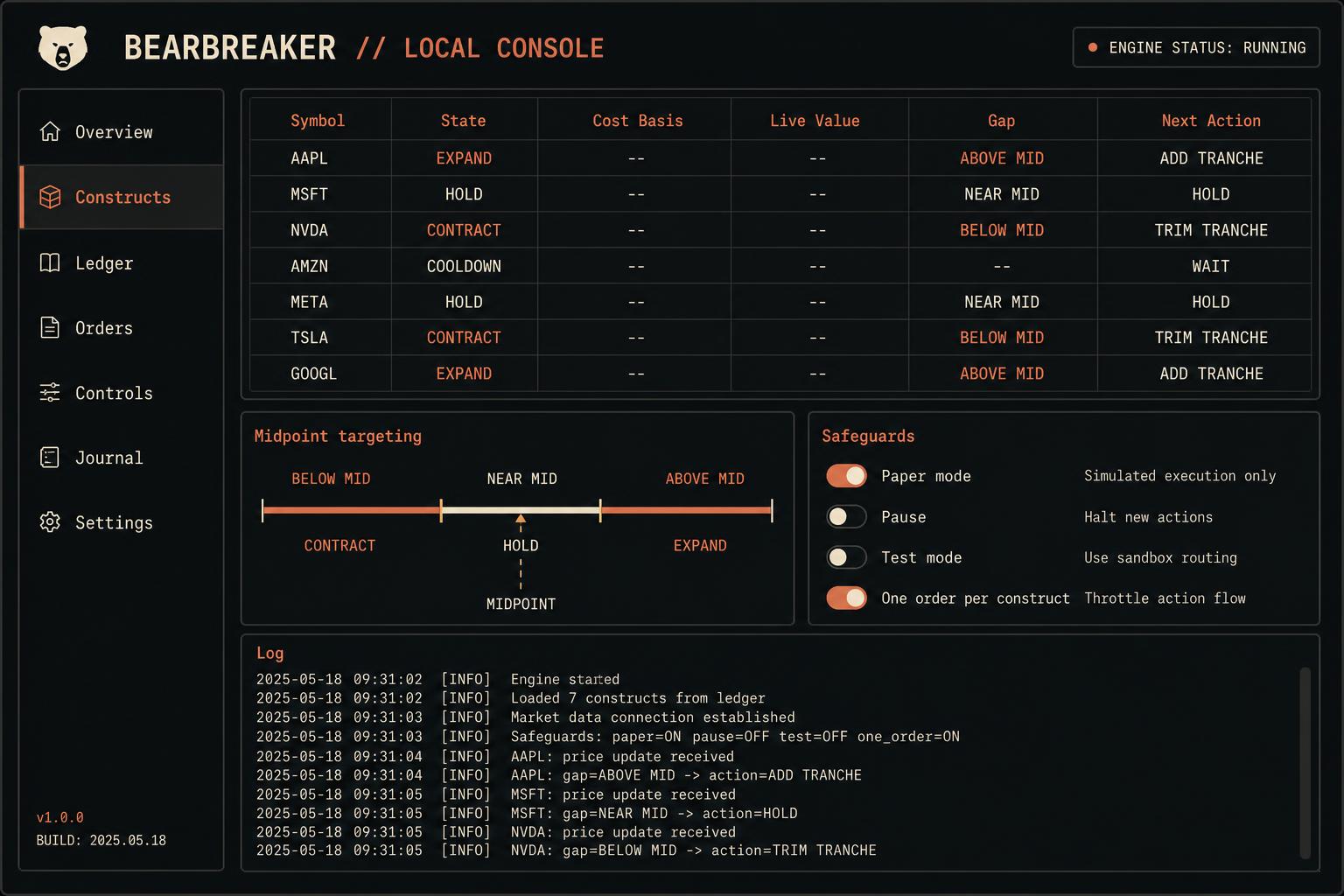Sort by the Symbol column header
The image size is (1344, 896).
[x=318, y=121]
